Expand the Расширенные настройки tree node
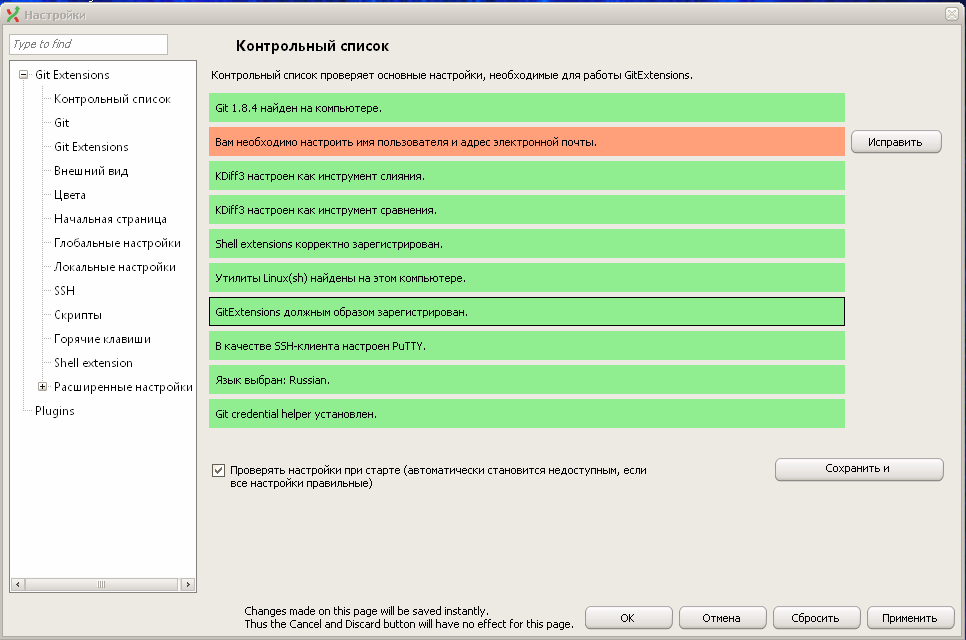Screen dimensions: 966x640 43,387
